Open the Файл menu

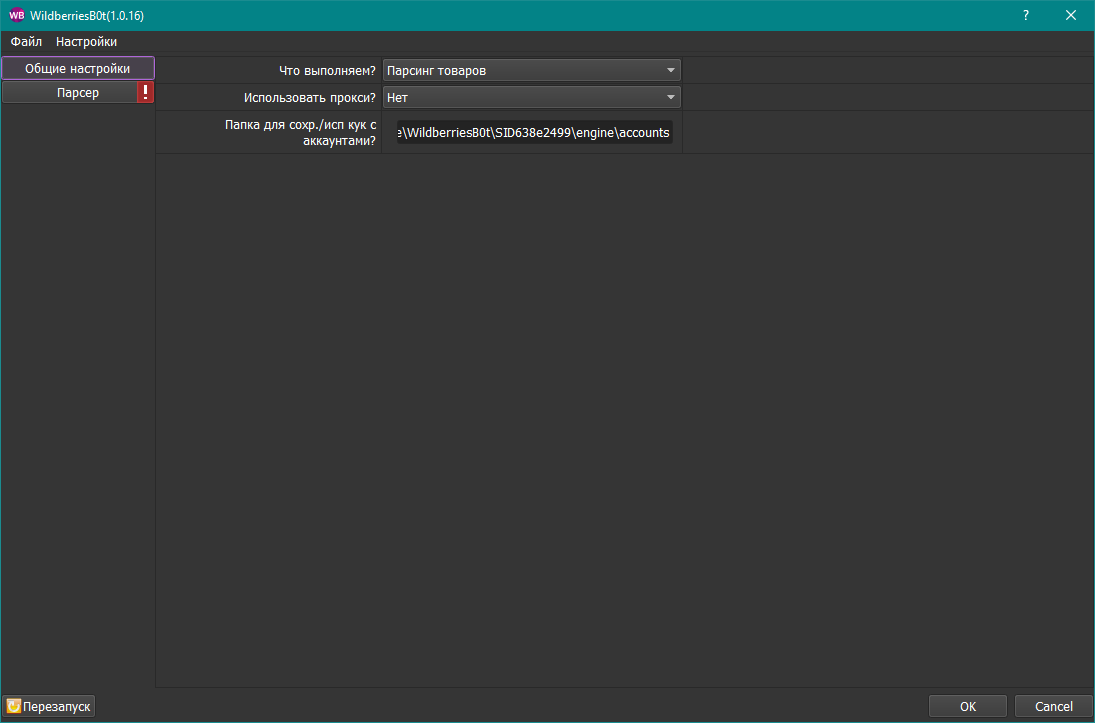click(26, 42)
